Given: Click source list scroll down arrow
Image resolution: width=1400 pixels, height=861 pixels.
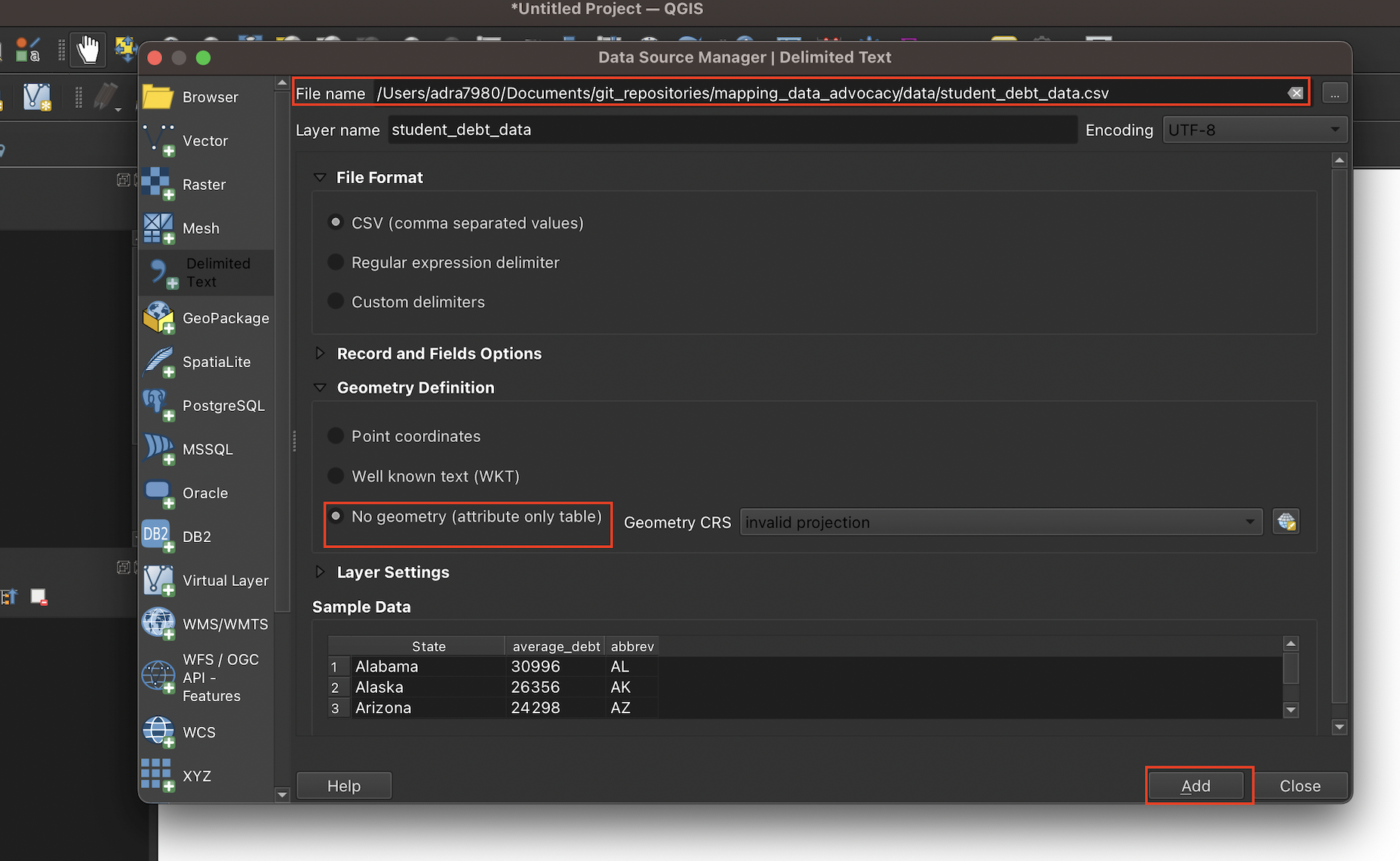Looking at the screenshot, I should 282,794.
